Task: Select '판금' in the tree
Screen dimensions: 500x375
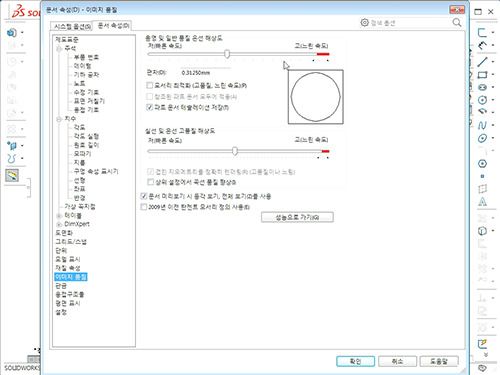Action: pyautogui.click(x=61, y=286)
